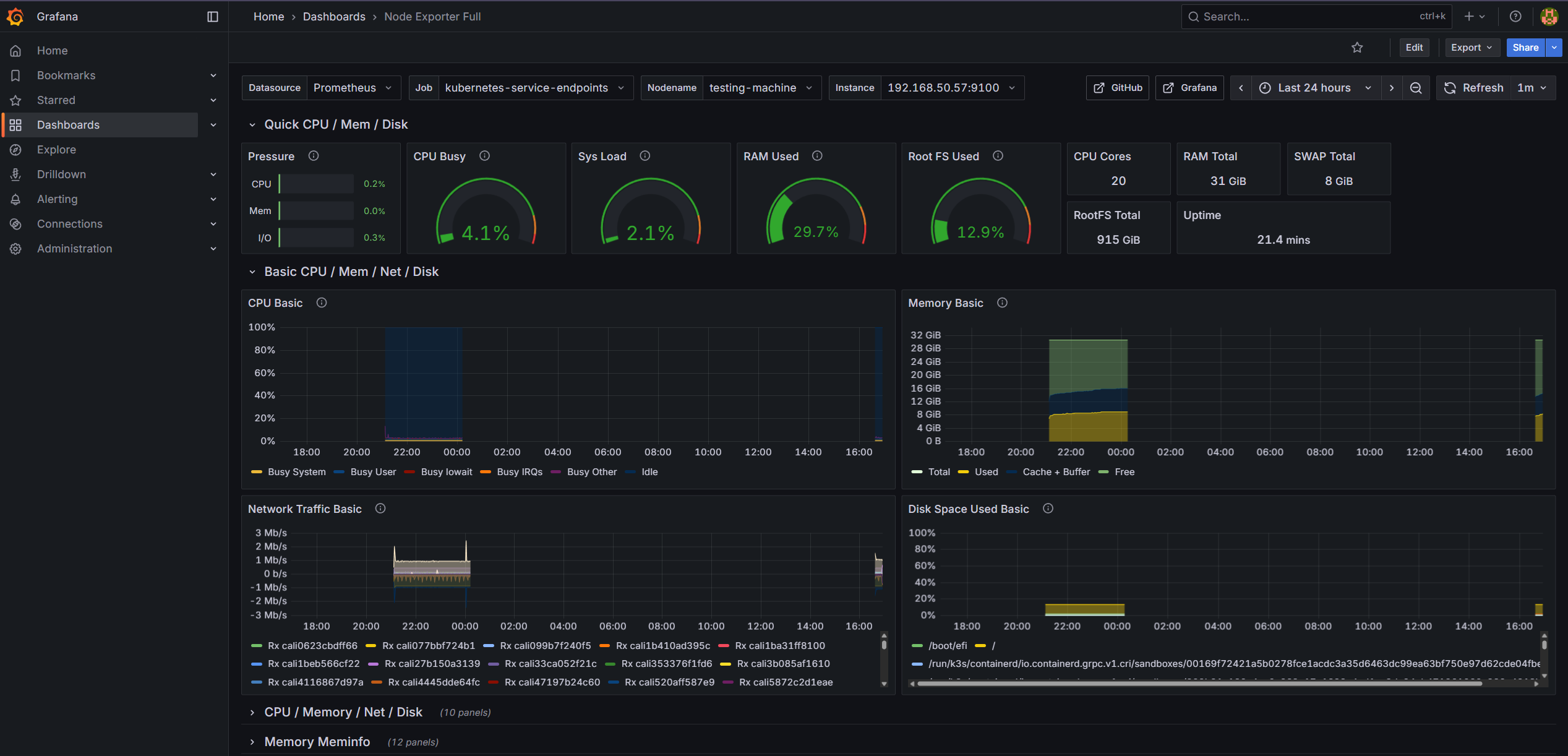This screenshot has height=756, width=1568.
Task: Hide the Idle series in CPU Basic
Action: click(649, 471)
